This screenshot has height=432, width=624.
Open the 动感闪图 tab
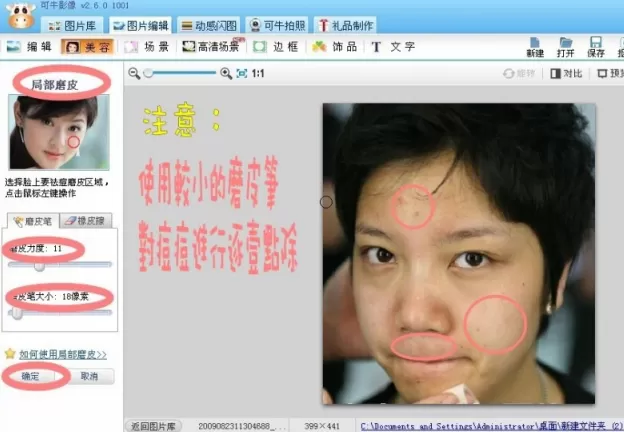point(209,26)
